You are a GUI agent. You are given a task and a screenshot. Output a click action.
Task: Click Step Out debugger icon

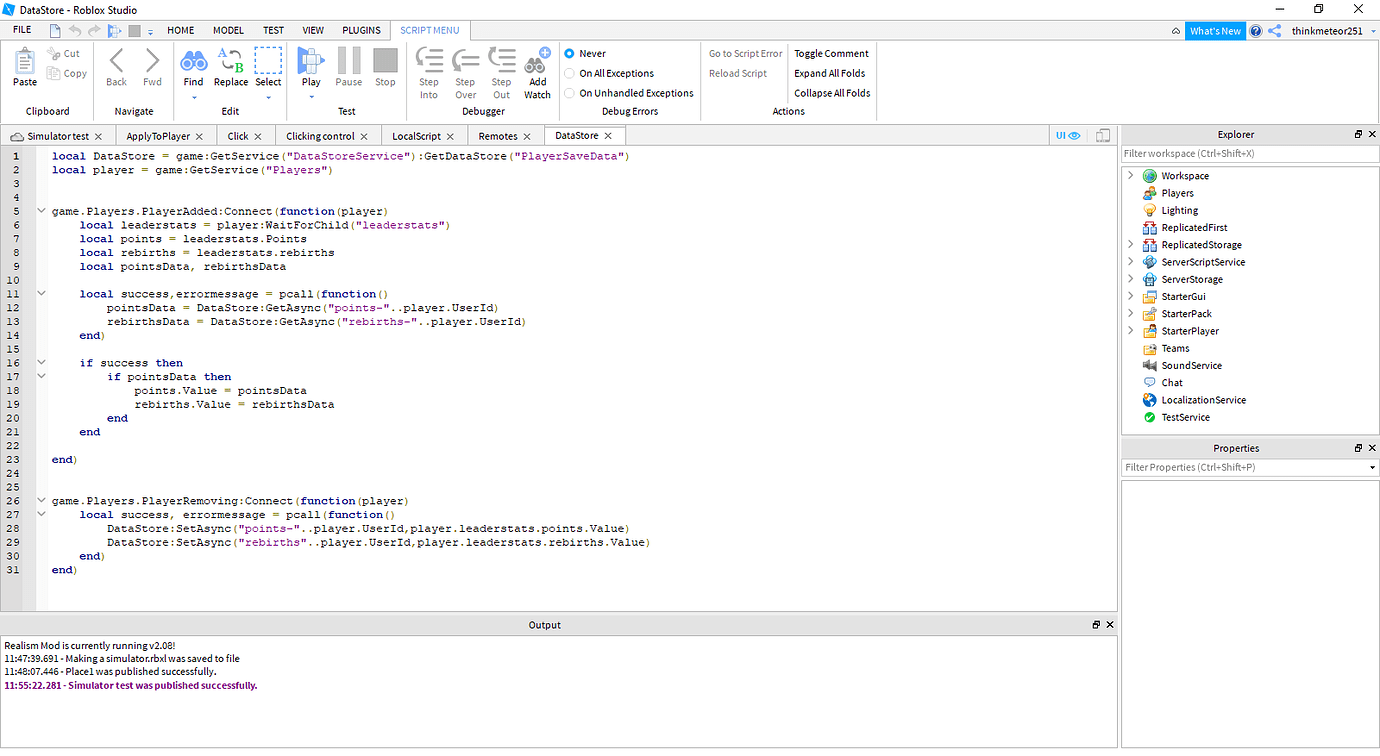coord(501,61)
